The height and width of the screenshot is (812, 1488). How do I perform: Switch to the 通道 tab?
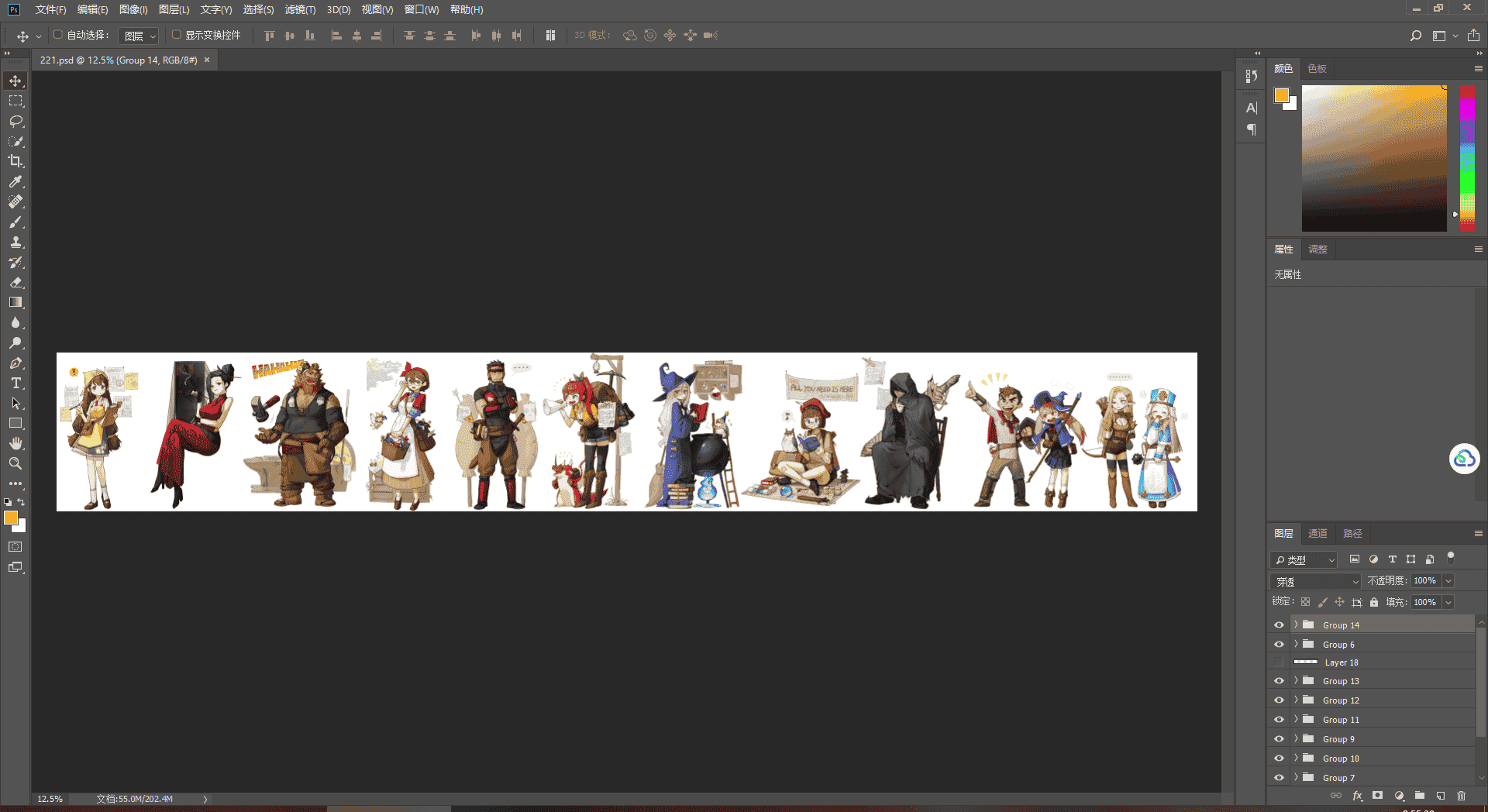click(x=1317, y=533)
